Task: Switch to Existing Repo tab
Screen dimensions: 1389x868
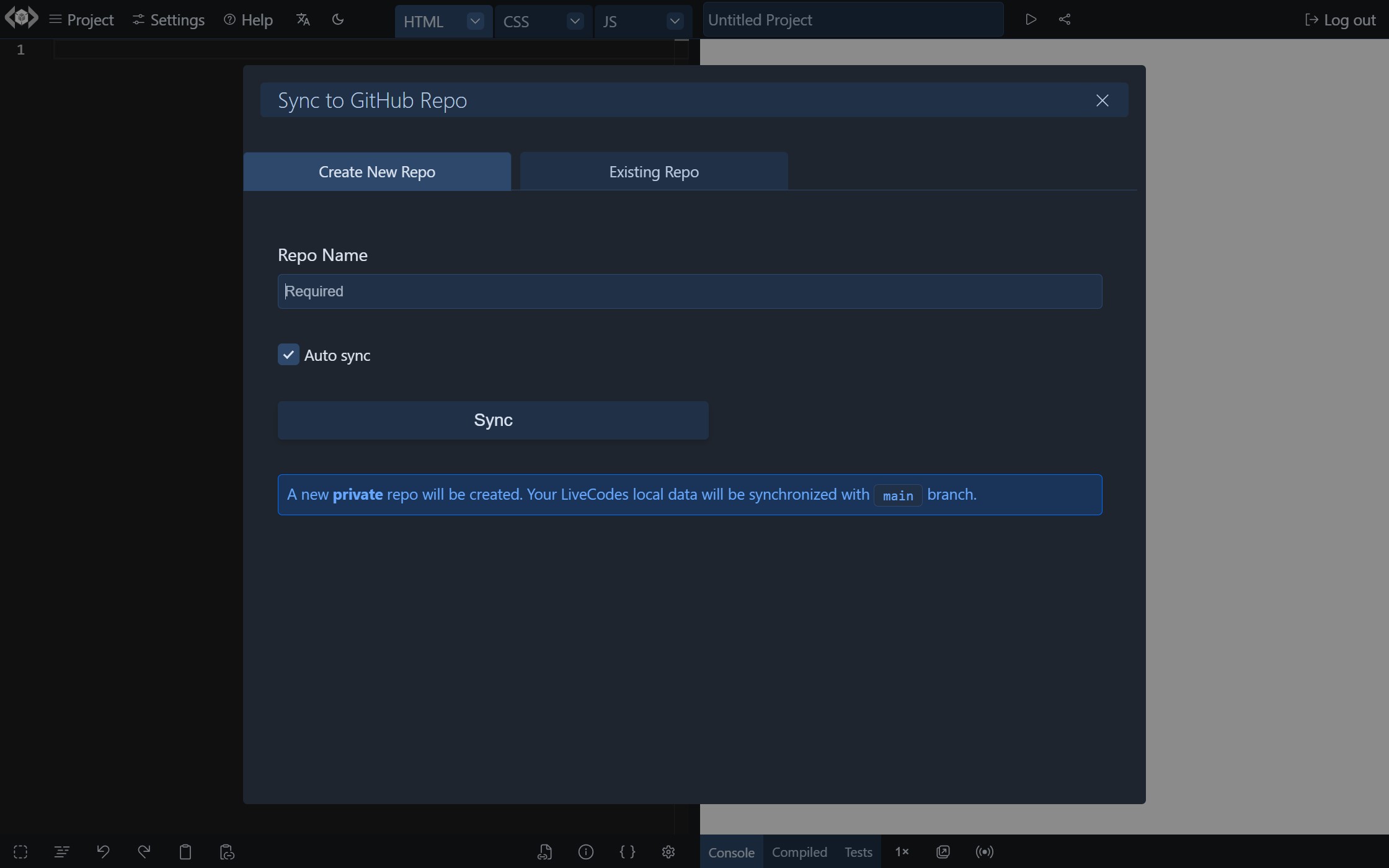Action: click(654, 171)
